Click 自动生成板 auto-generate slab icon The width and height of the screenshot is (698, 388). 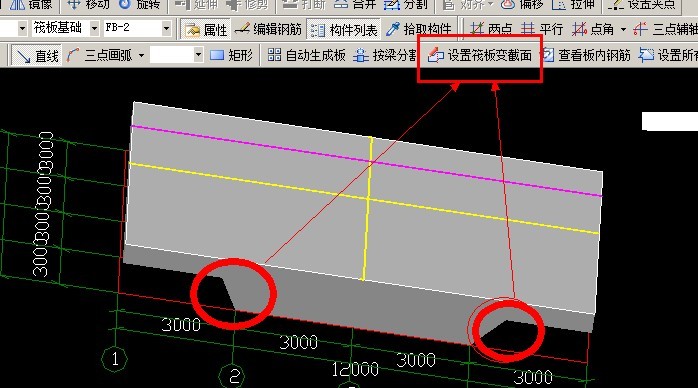pos(307,55)
